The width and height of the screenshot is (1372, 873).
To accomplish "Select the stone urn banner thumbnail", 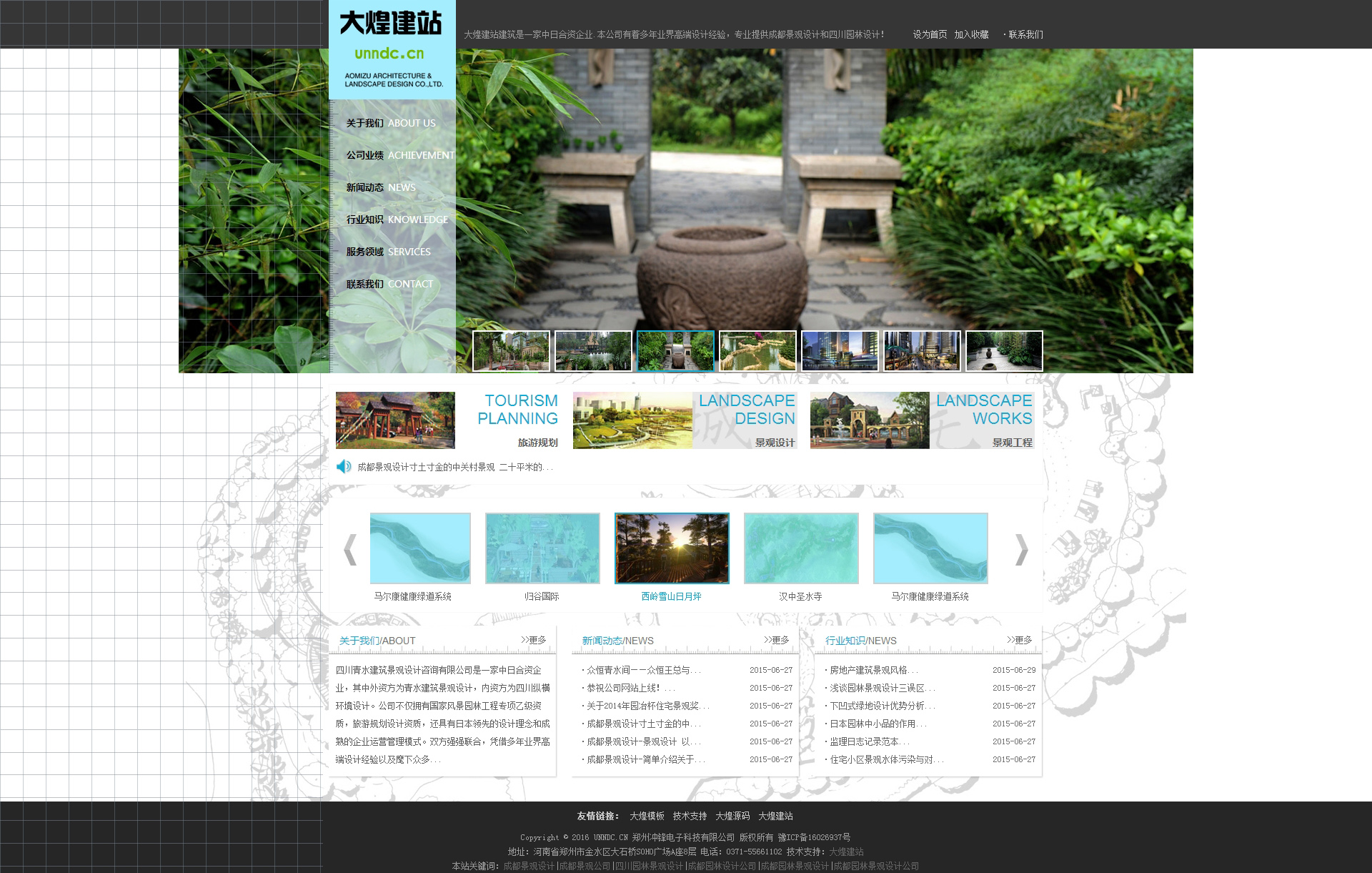I will (x=675, y=351).
